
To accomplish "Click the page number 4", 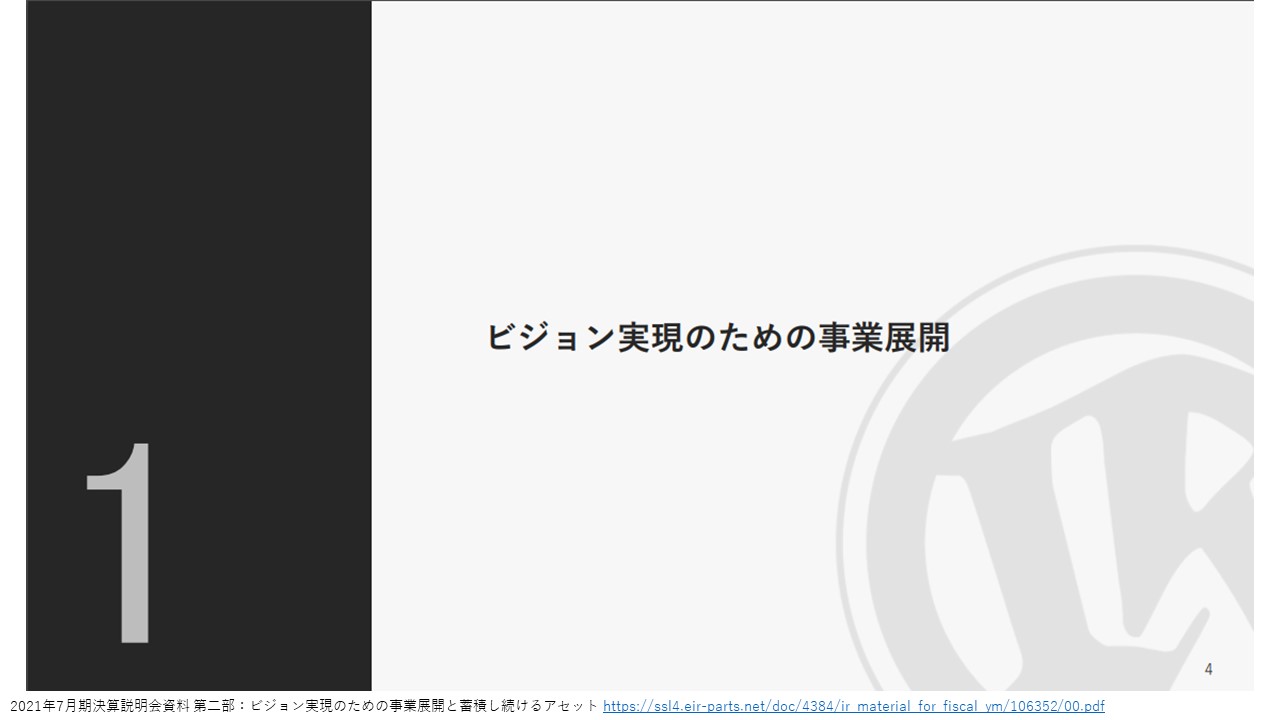I will coord(1208,669).
